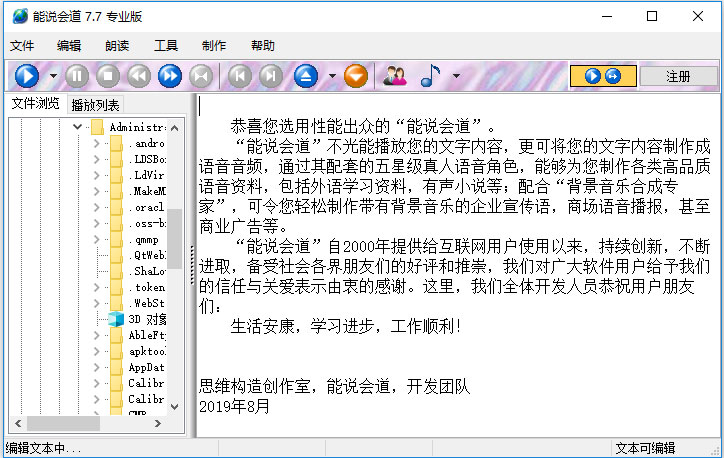Click the grey bowtie-shaped toolbar button
This screenshot has height=458, width=724.
(x=201, y=76)
